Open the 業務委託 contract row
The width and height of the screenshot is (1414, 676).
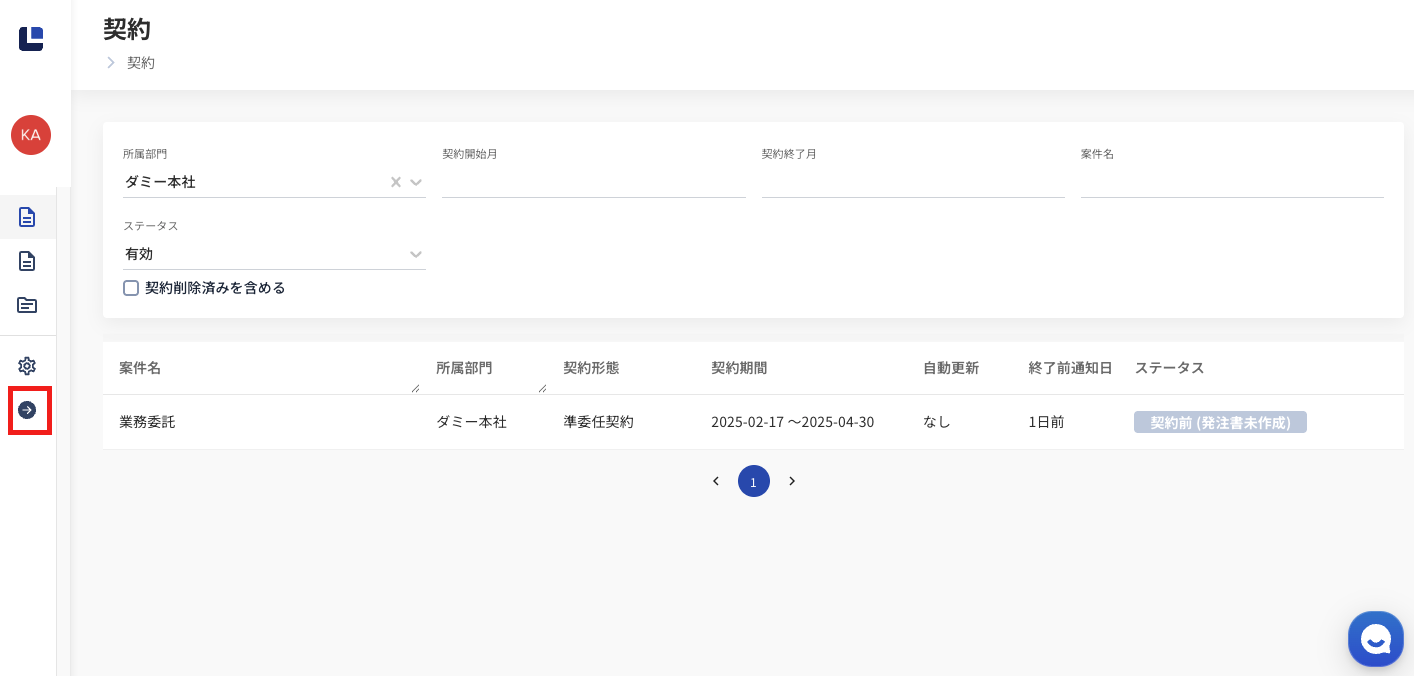coord(147,422)
